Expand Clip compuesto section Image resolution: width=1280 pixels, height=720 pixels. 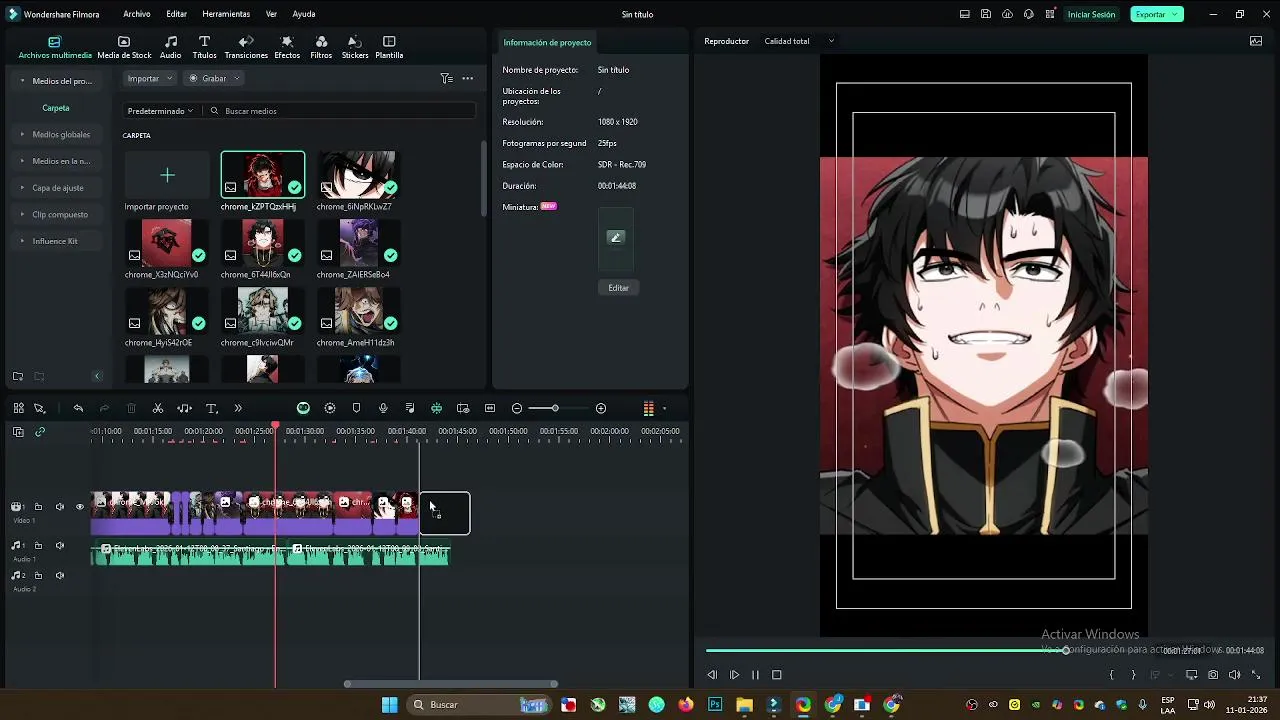22,214
